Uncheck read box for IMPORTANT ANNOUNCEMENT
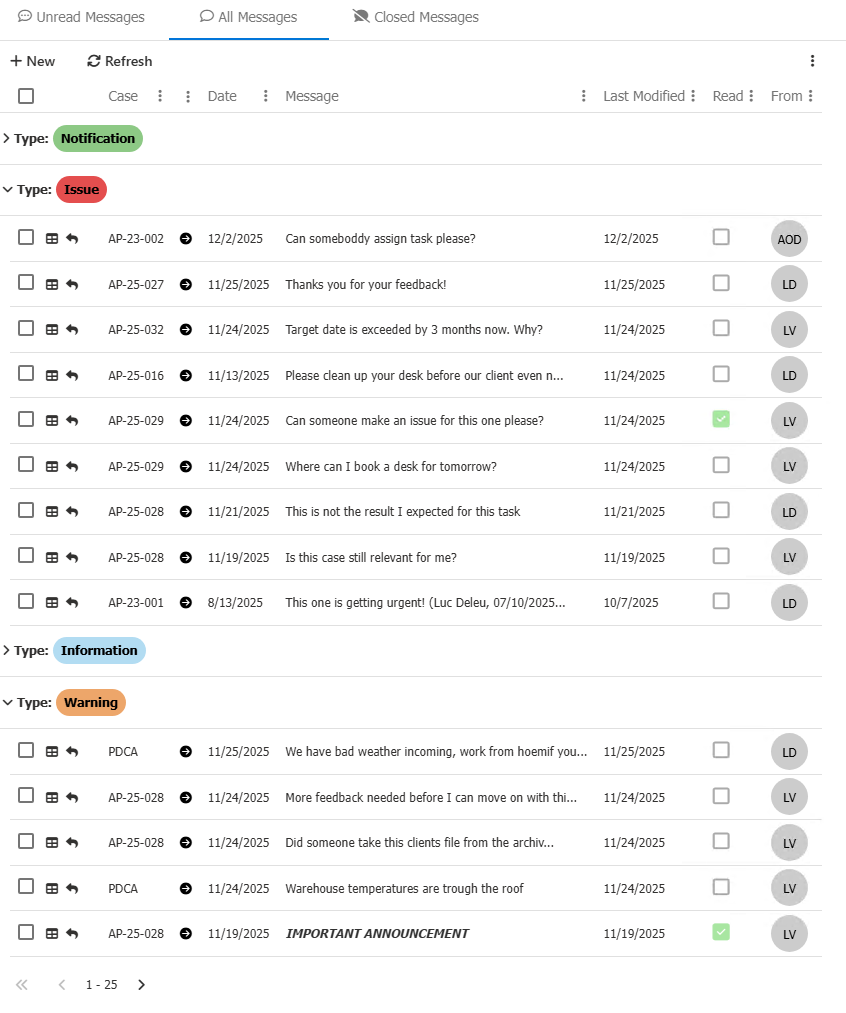Image resolution: width=846 pixels, height=1013 pixels. 721,932
